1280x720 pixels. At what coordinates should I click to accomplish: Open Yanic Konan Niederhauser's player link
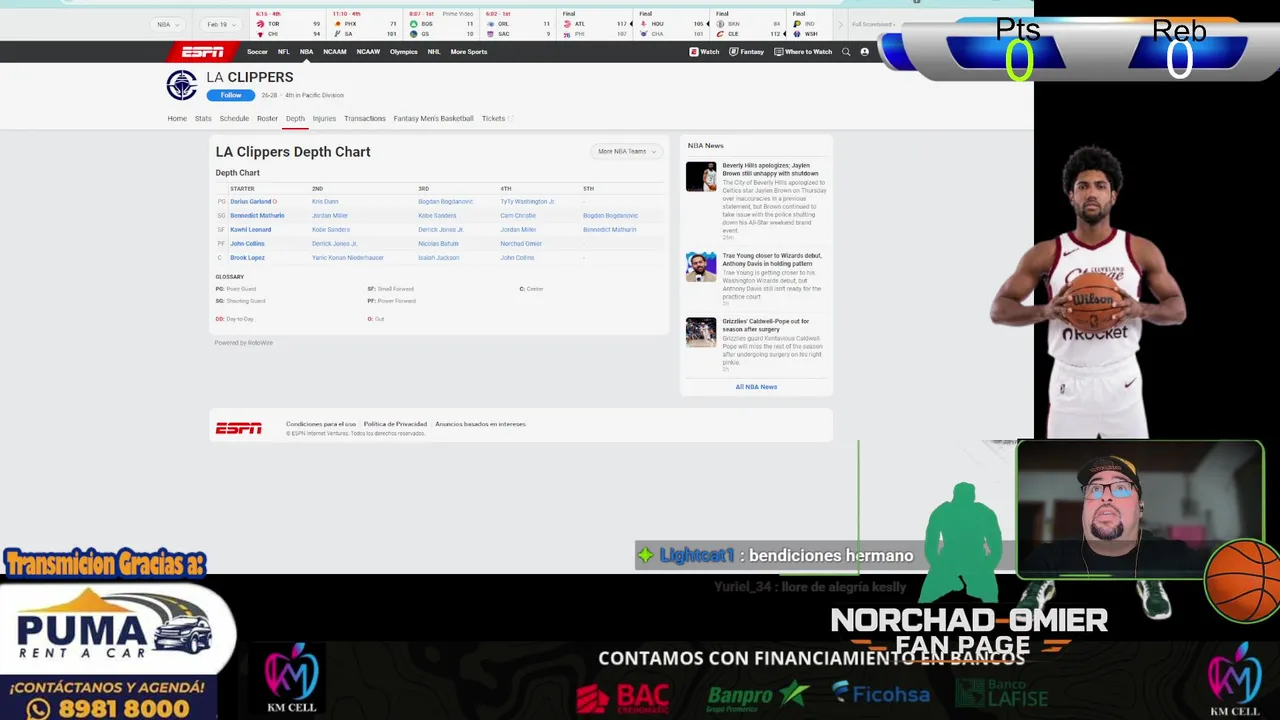coord(348,258)
